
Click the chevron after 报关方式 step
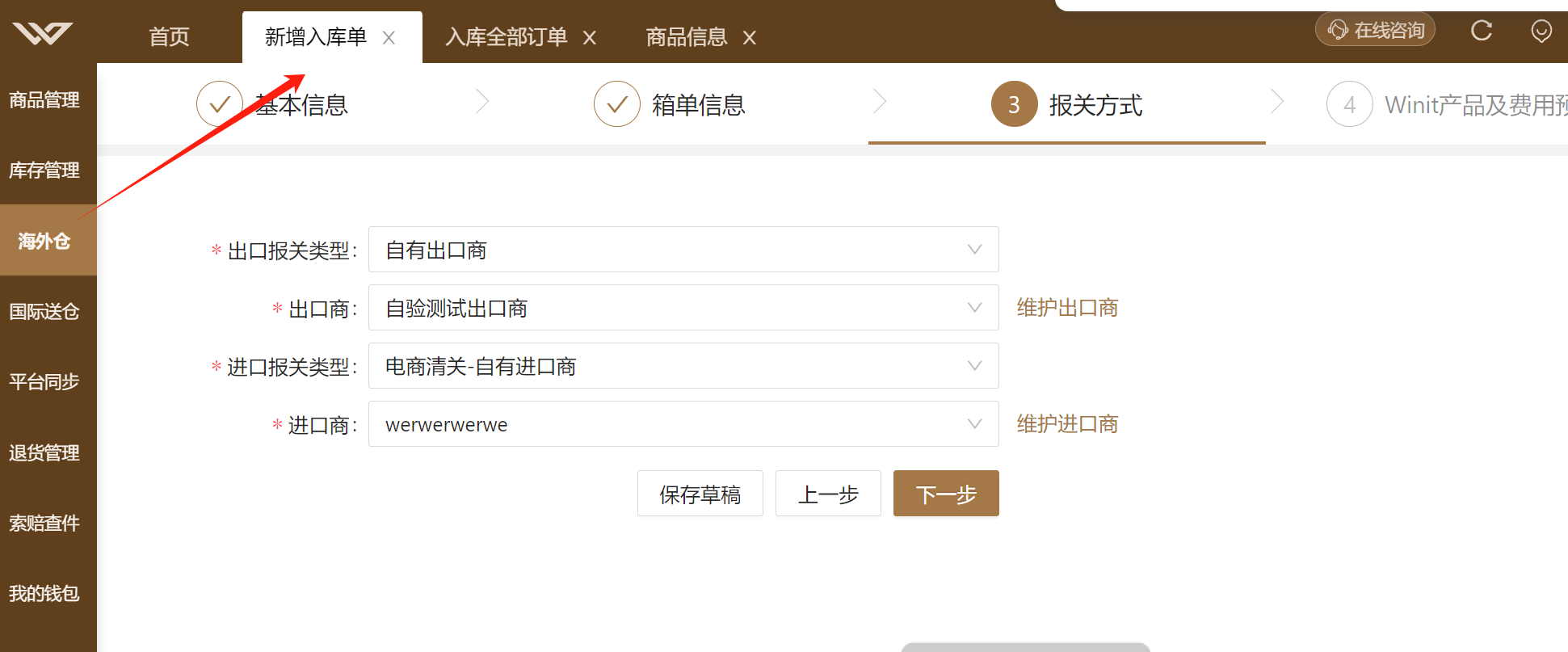click(x=1277, y=102)
